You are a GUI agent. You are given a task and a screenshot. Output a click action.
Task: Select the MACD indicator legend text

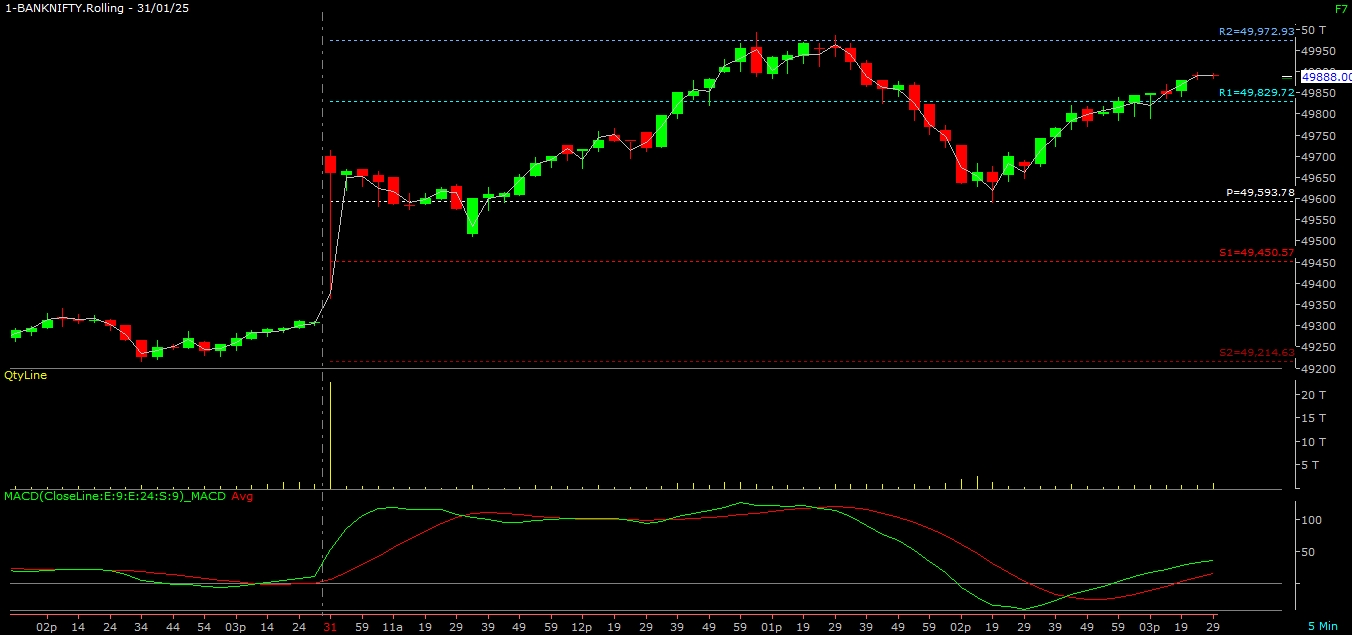coord(115,496)
